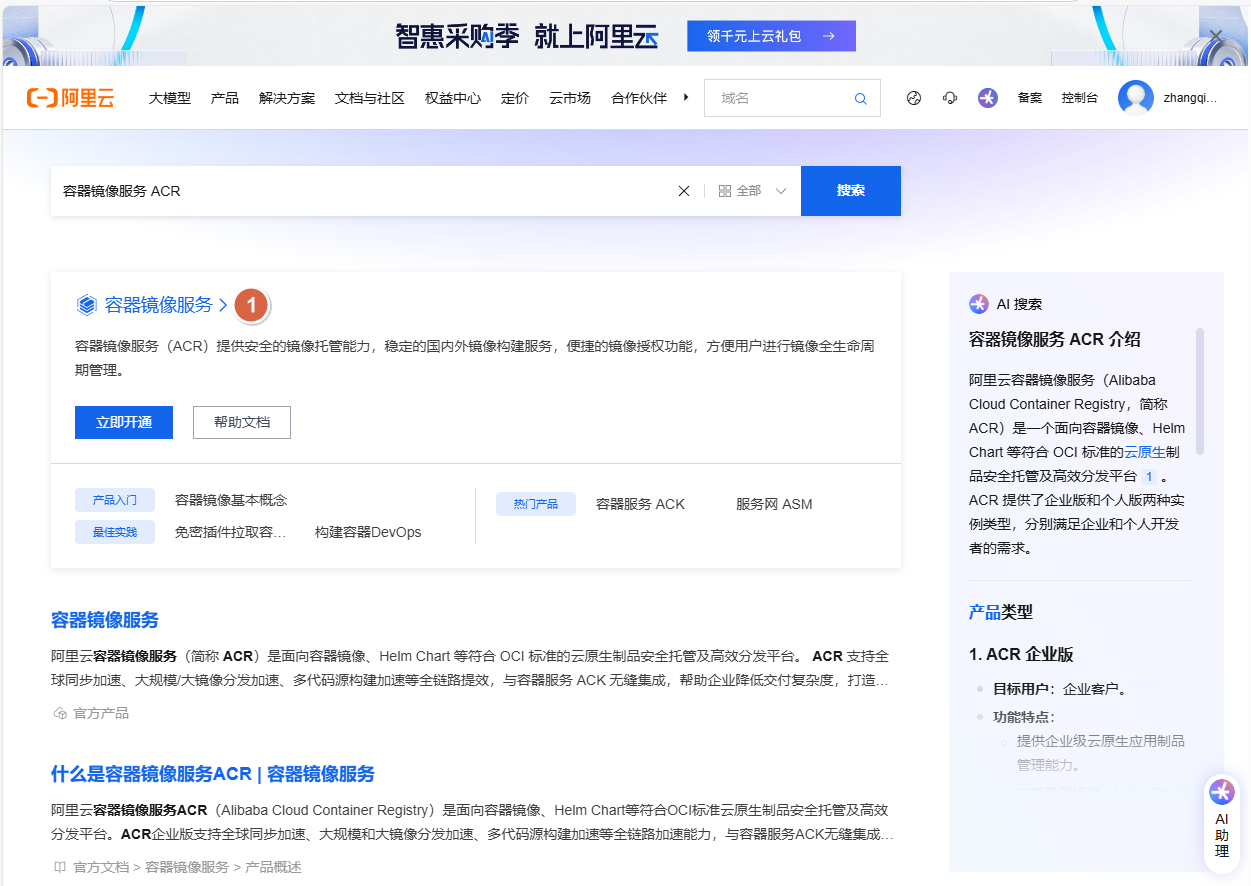
Task: Open the 合作伙伴 menu
Action: 639,98
